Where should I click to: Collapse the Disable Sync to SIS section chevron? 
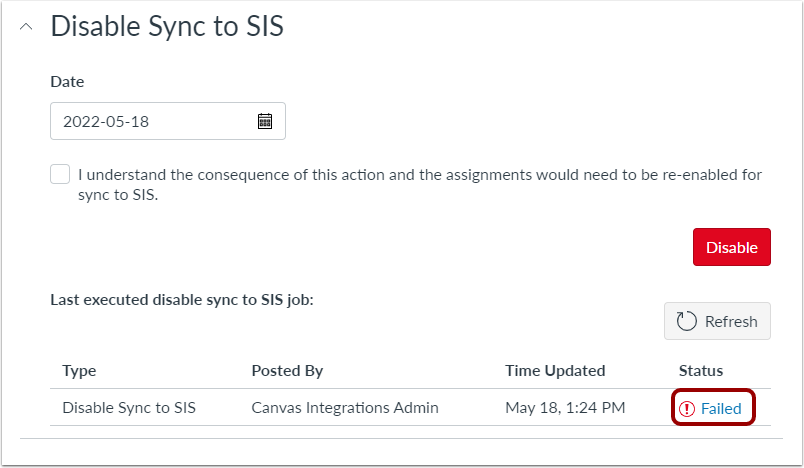(26, 27)
